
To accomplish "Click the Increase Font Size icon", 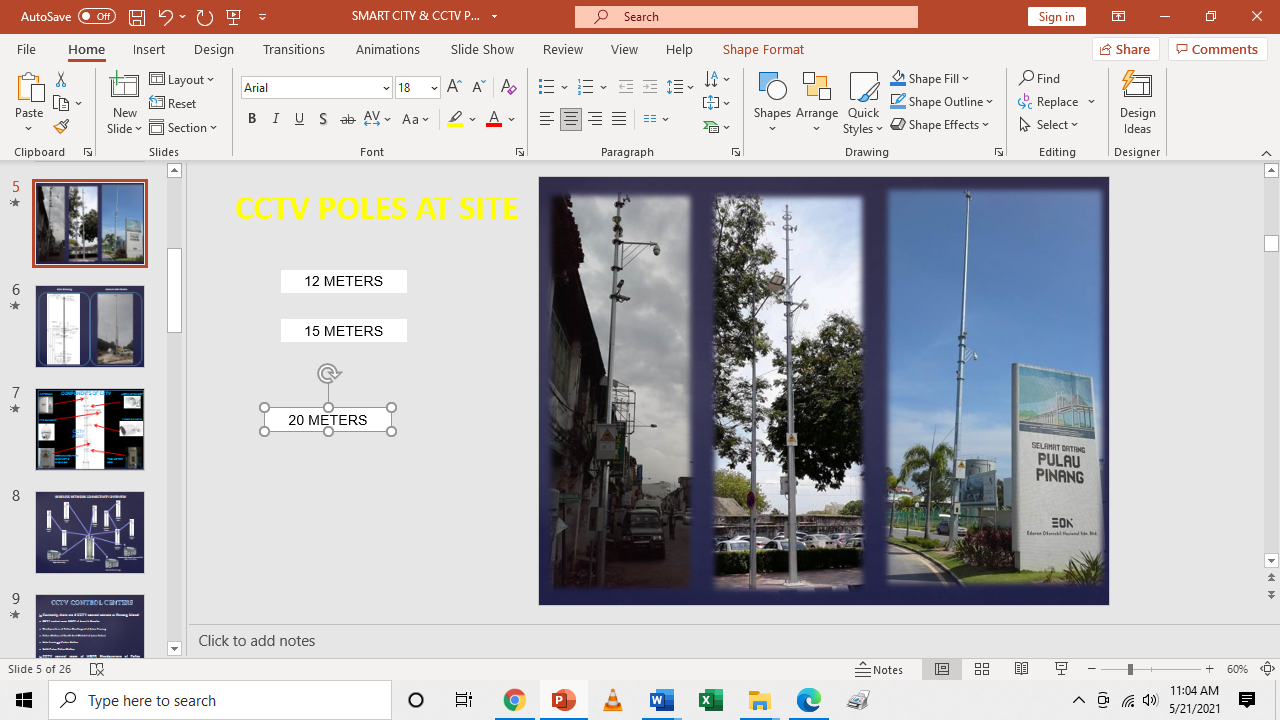I will click(454, 87).
